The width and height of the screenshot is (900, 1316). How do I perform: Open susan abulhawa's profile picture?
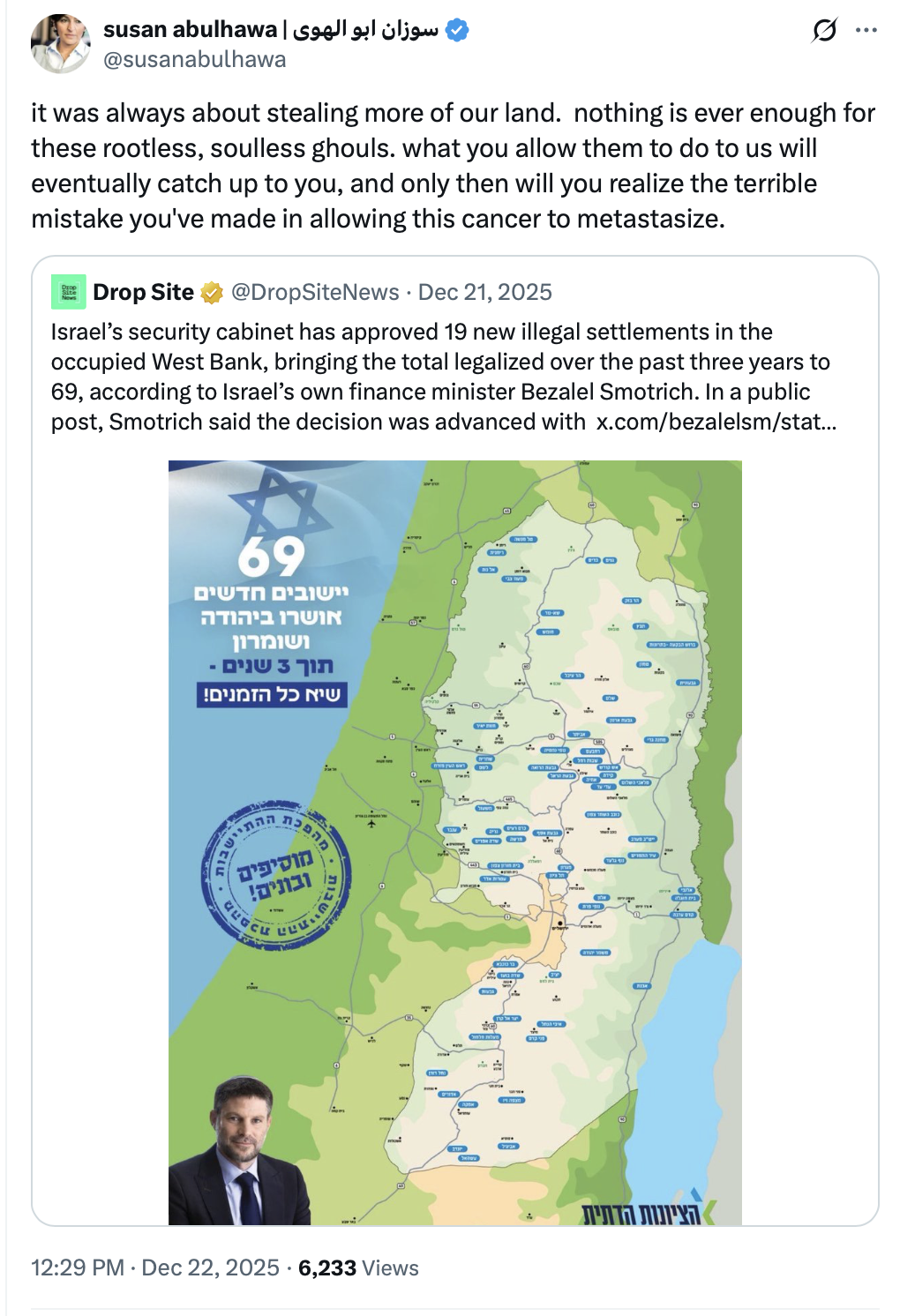(x=60, y=43)
